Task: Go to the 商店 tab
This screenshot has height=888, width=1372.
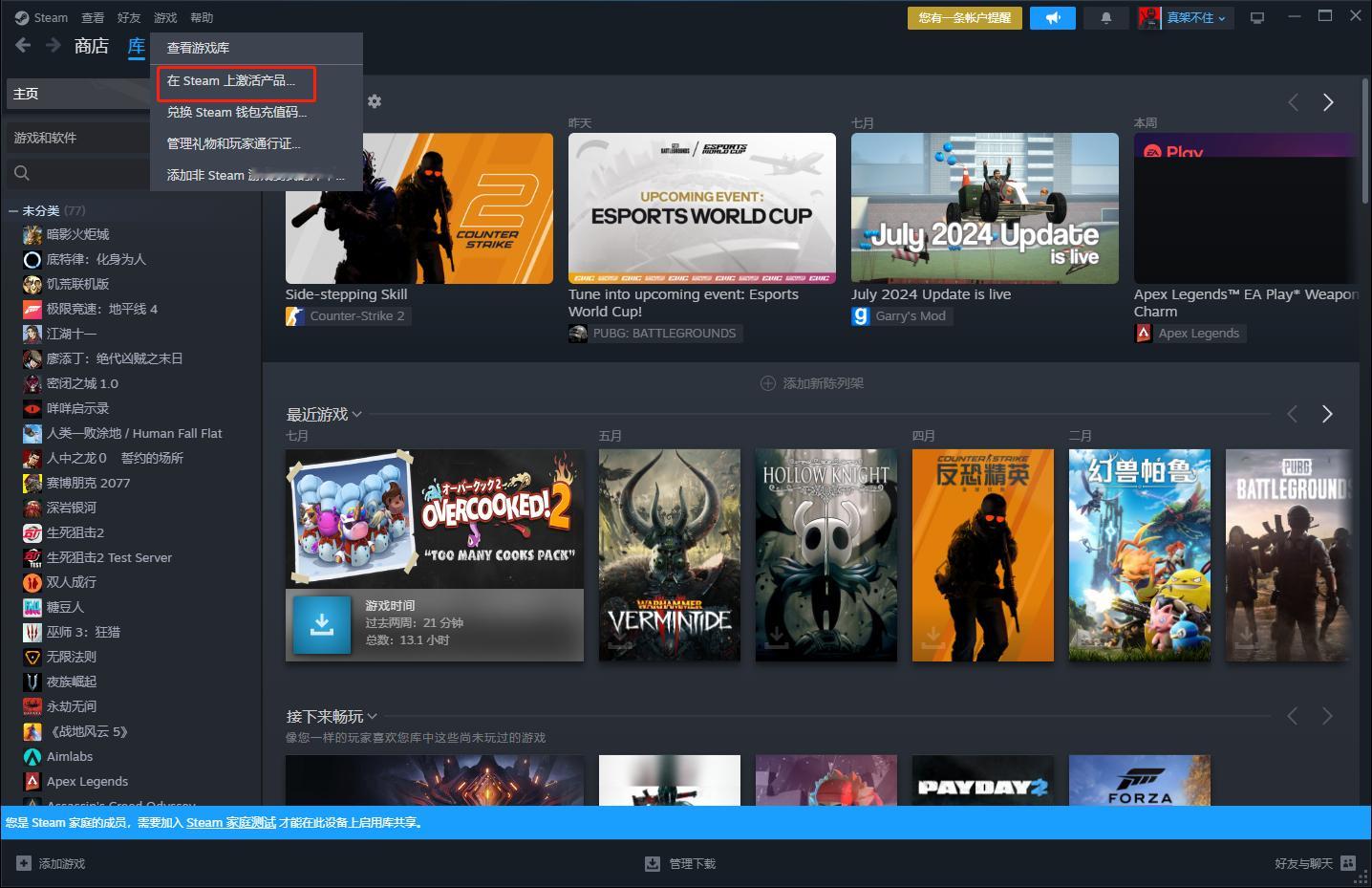Action: (92, 45)
